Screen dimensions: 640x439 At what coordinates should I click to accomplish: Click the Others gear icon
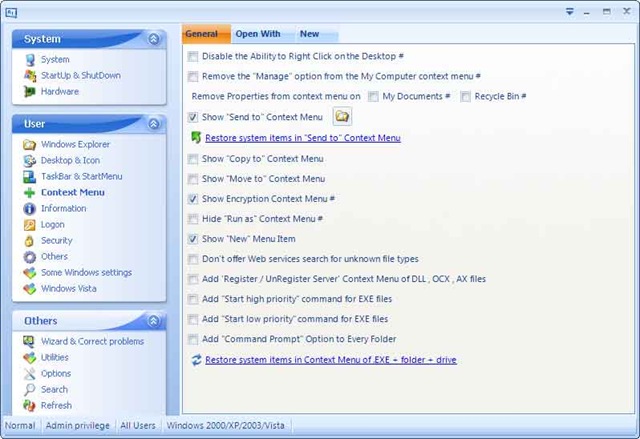coord(29,257)
